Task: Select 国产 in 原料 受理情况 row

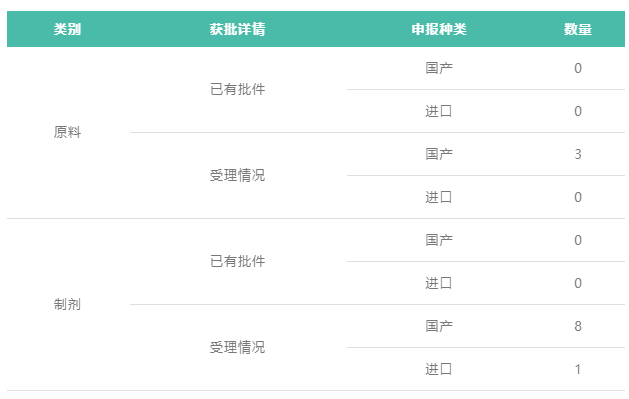Action: (439, 154)
